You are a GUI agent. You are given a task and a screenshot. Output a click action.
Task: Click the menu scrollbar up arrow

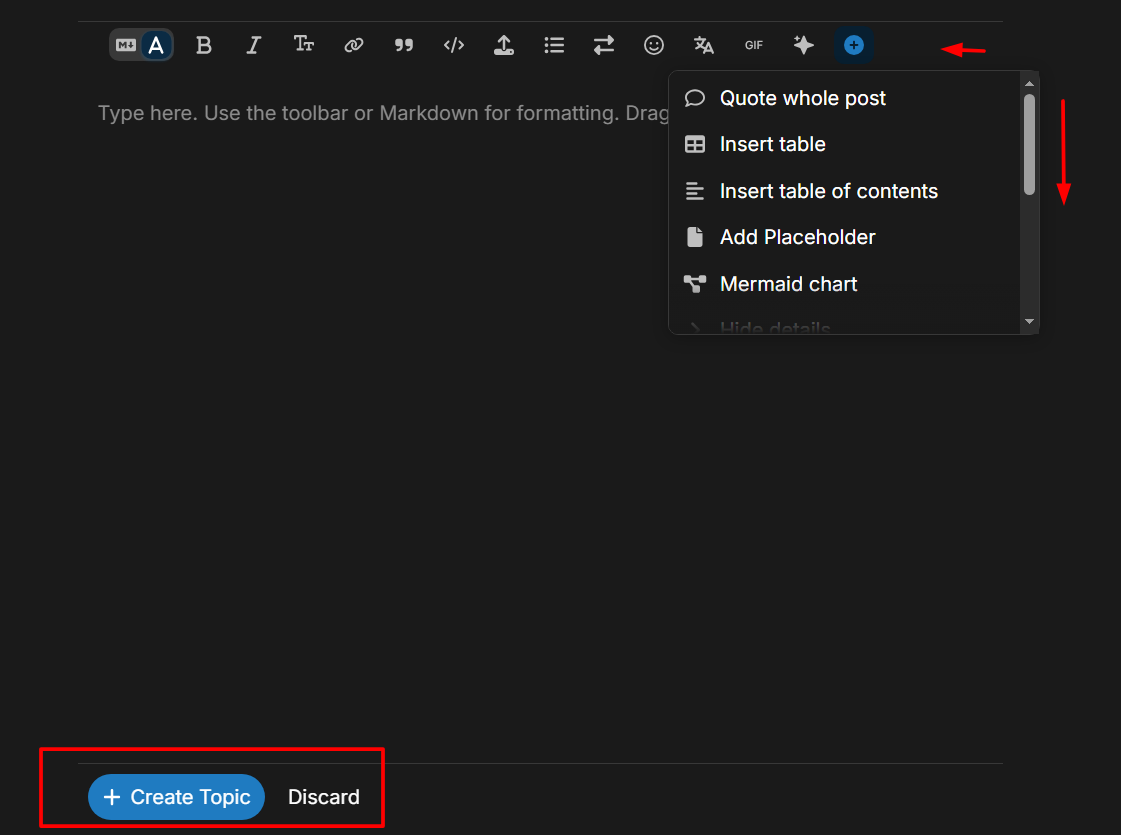1029,84
